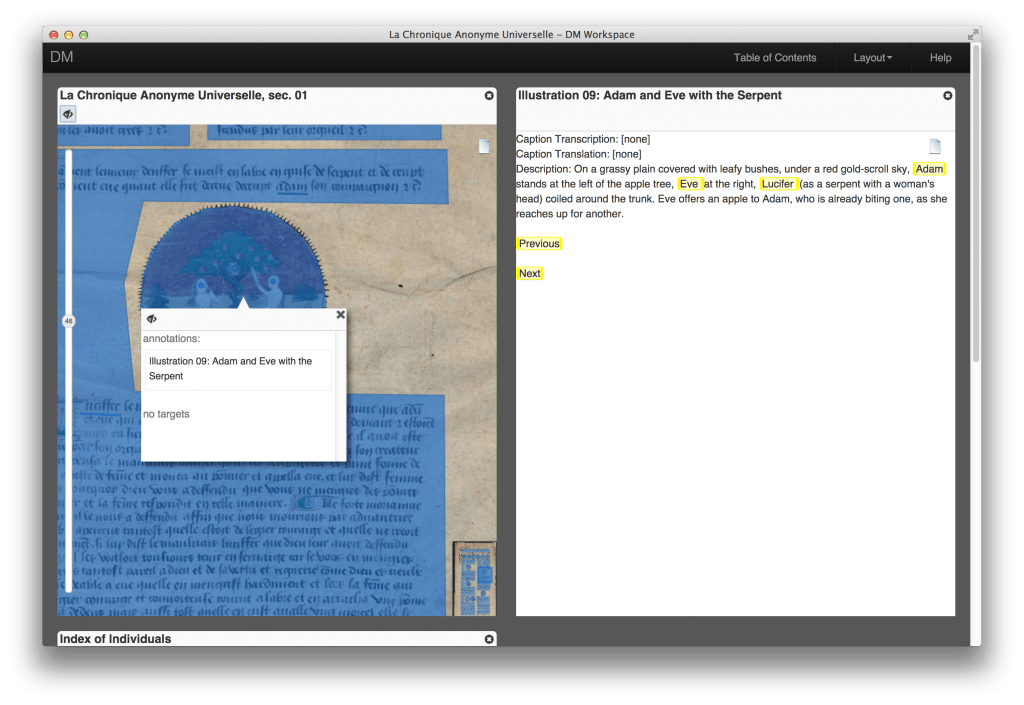Click the manuscript overview thumbnail
1024x705 pixels.
coord(474,578)
